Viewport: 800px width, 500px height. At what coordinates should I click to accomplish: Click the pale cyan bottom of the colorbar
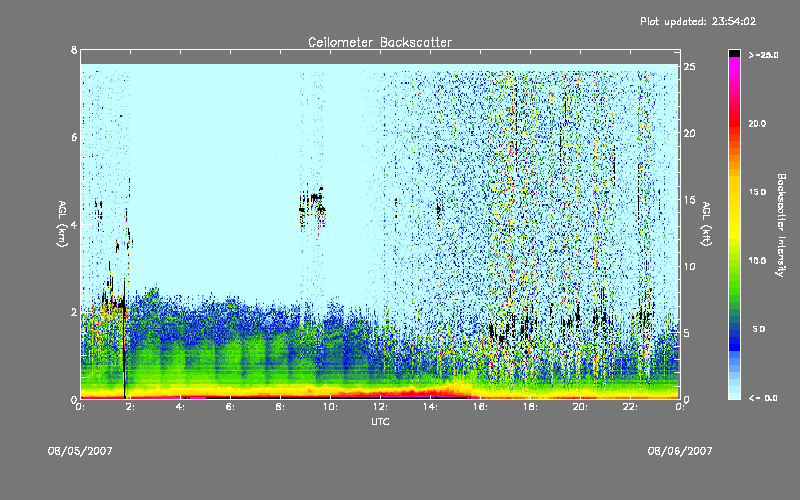[x=734, y=394]
